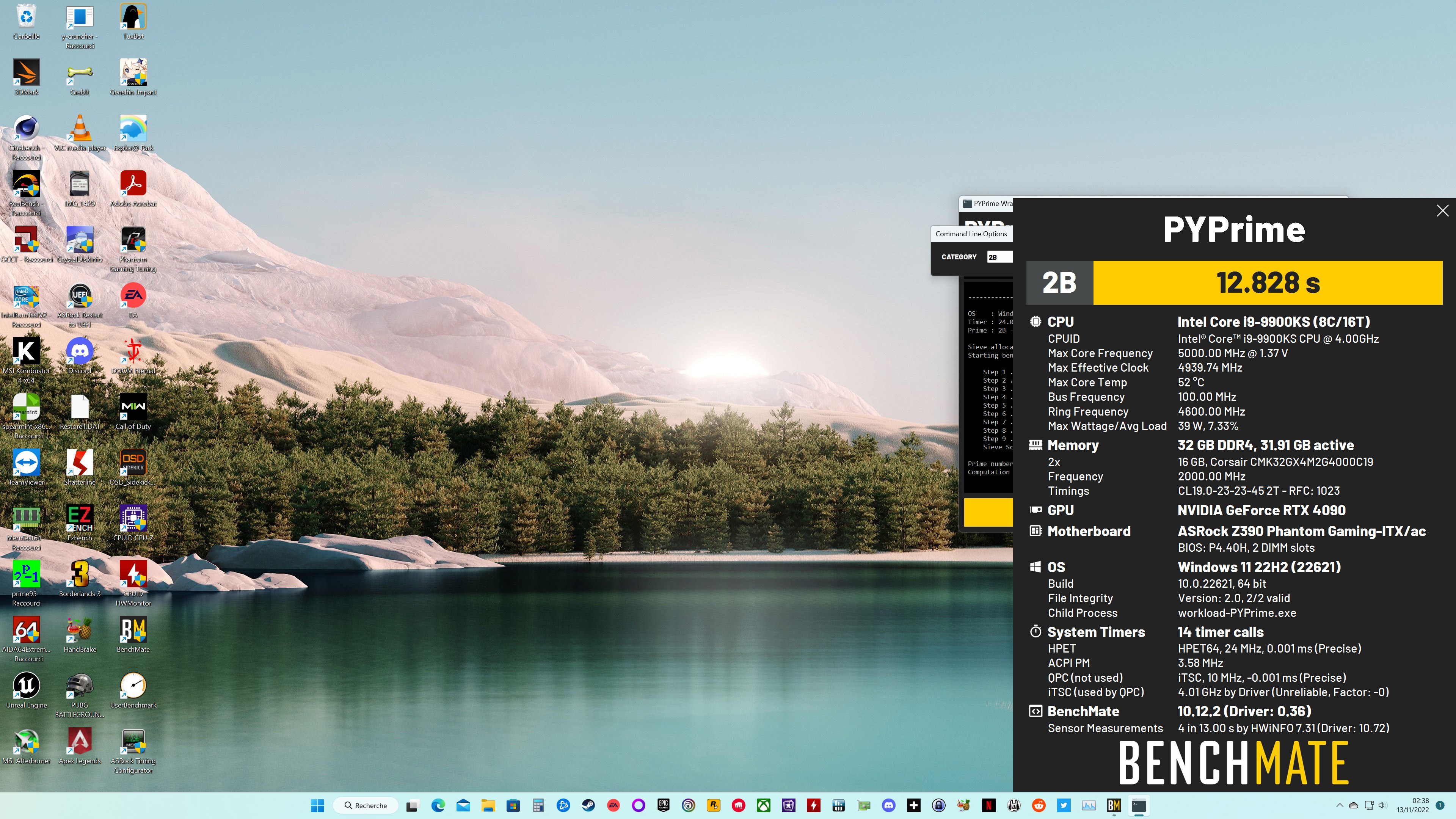
Task: Open Borderlands 3 desktop icon
Action: click(x=80, y=579)
